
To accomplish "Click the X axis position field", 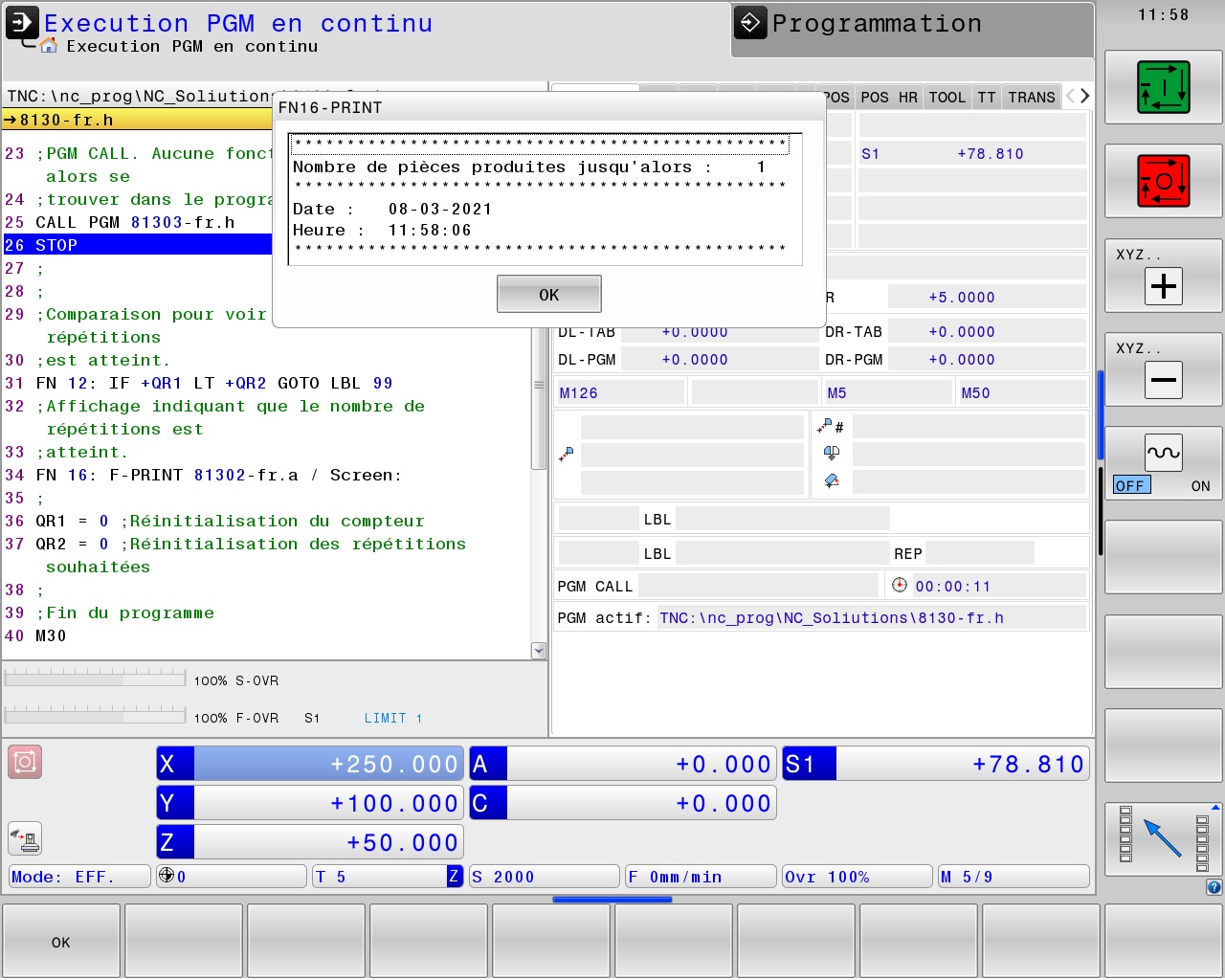I will click(310, 764).
